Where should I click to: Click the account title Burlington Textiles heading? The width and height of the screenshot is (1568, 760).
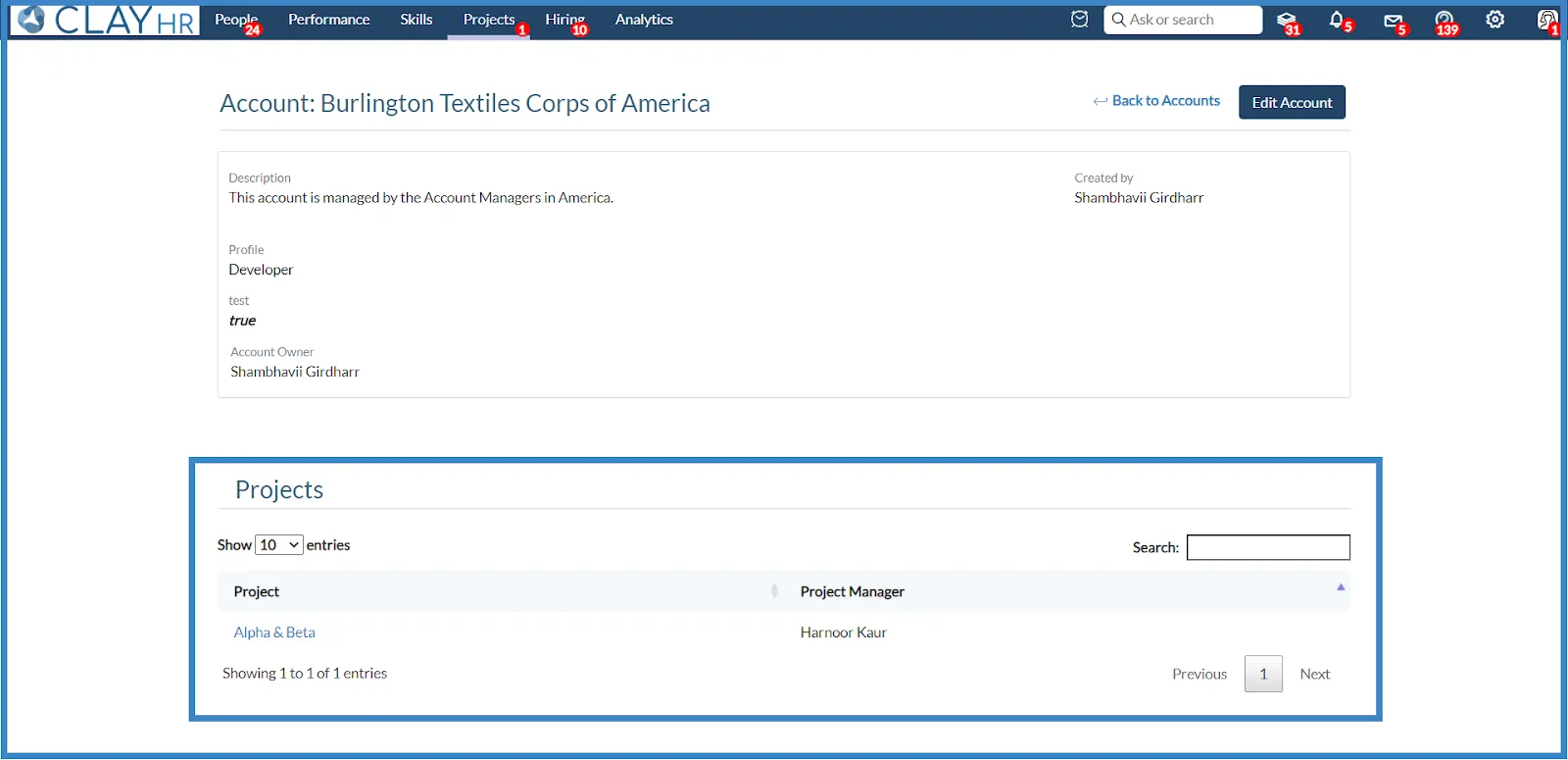click(x=465, y=103)
